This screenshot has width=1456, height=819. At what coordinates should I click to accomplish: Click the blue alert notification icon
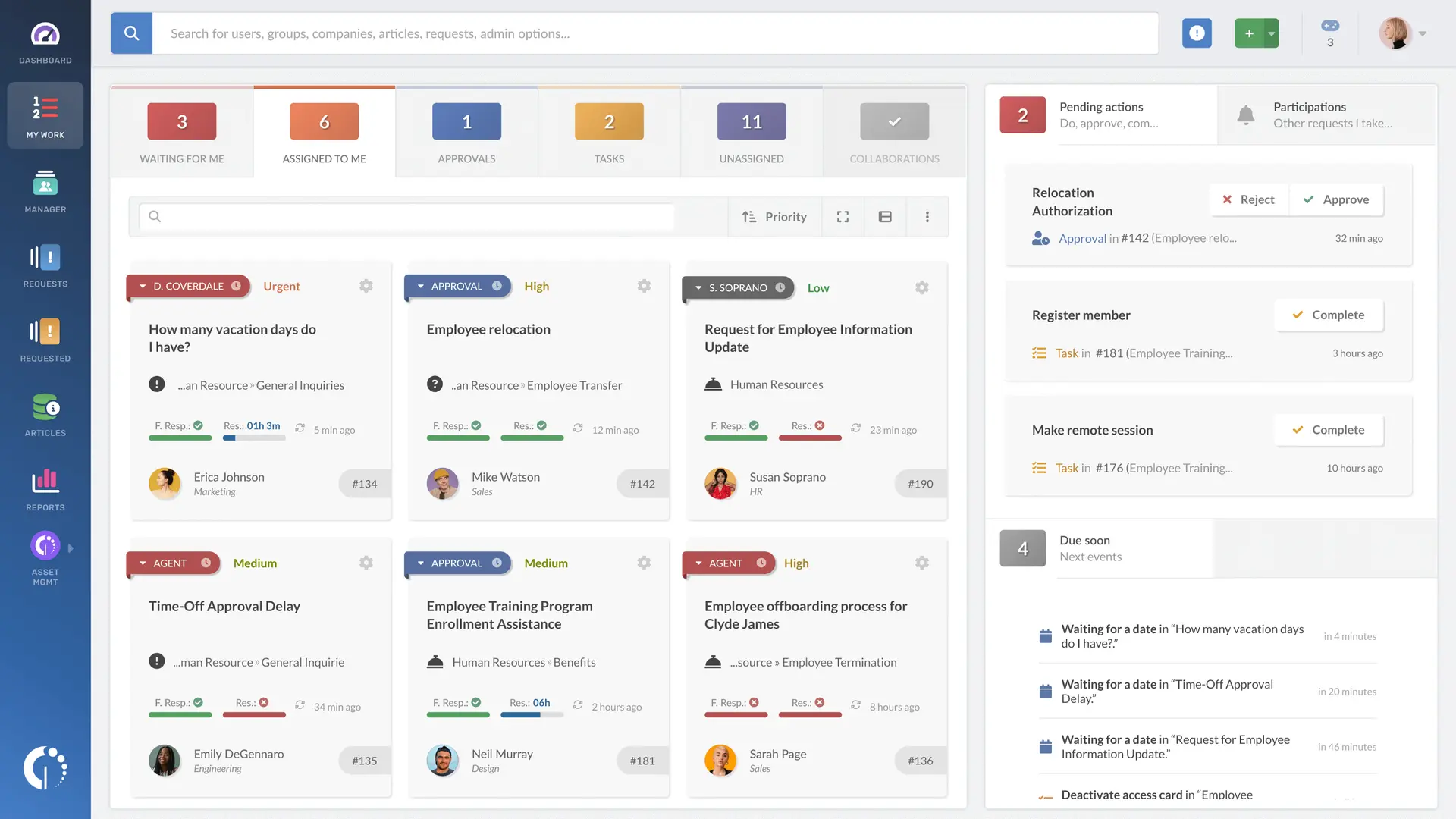click(1197, 33)
